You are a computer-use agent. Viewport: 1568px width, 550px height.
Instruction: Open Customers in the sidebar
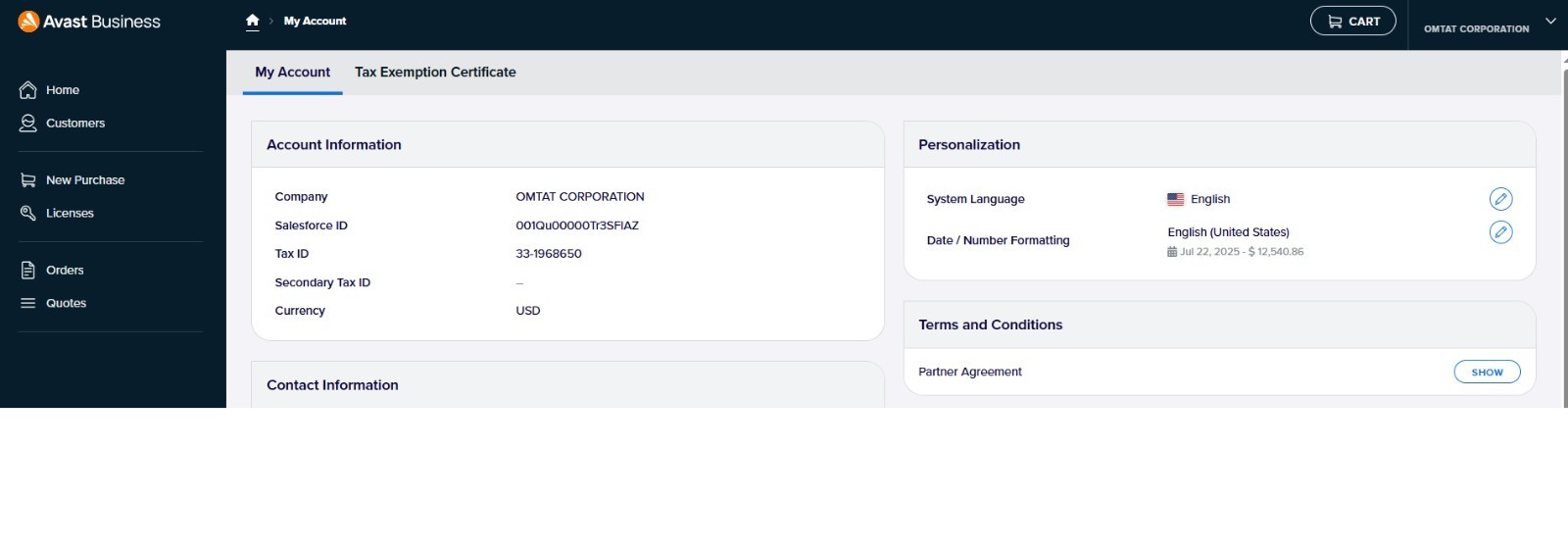[x=75, y=124]
